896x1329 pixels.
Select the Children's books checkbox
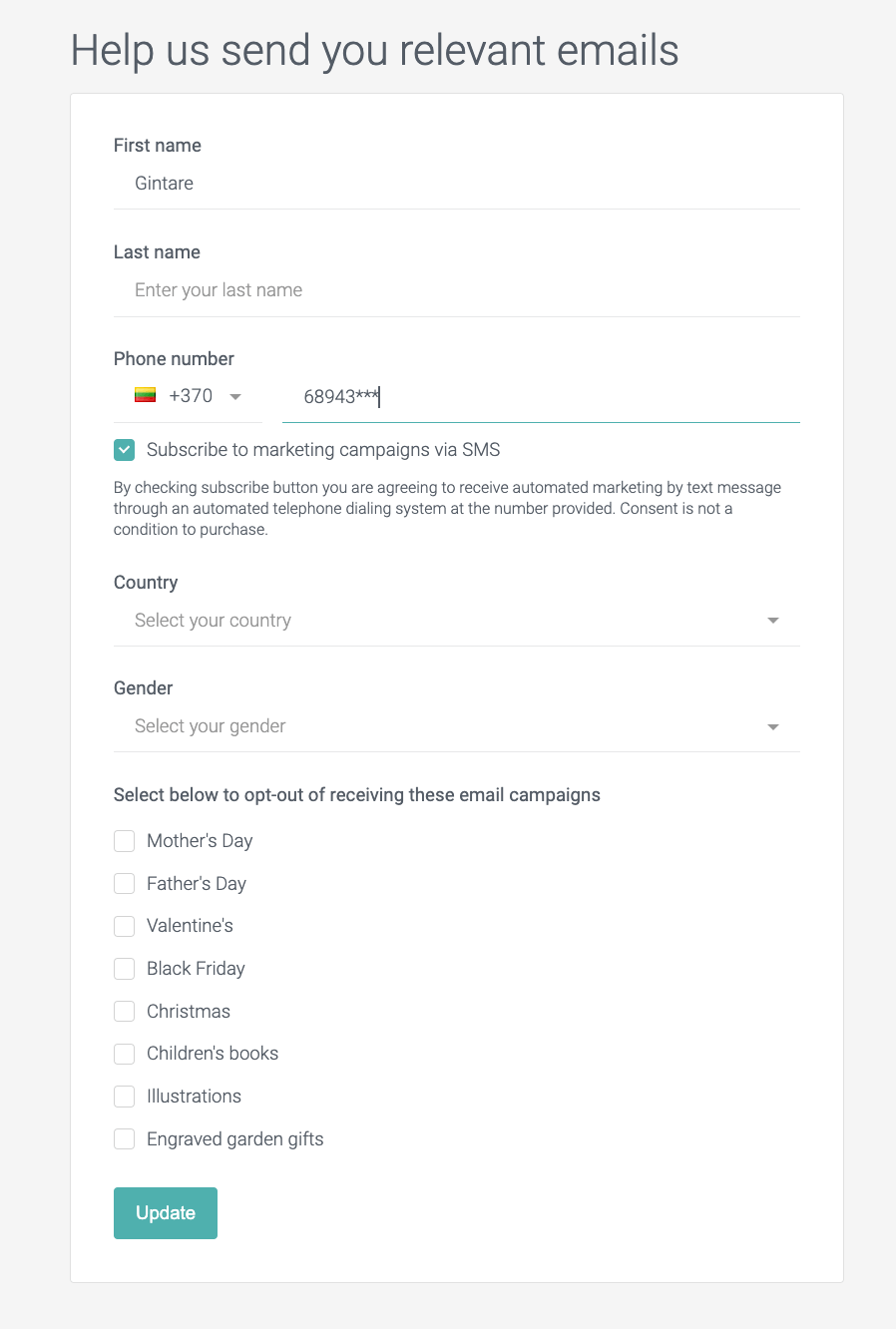[x=124, y=1054]
